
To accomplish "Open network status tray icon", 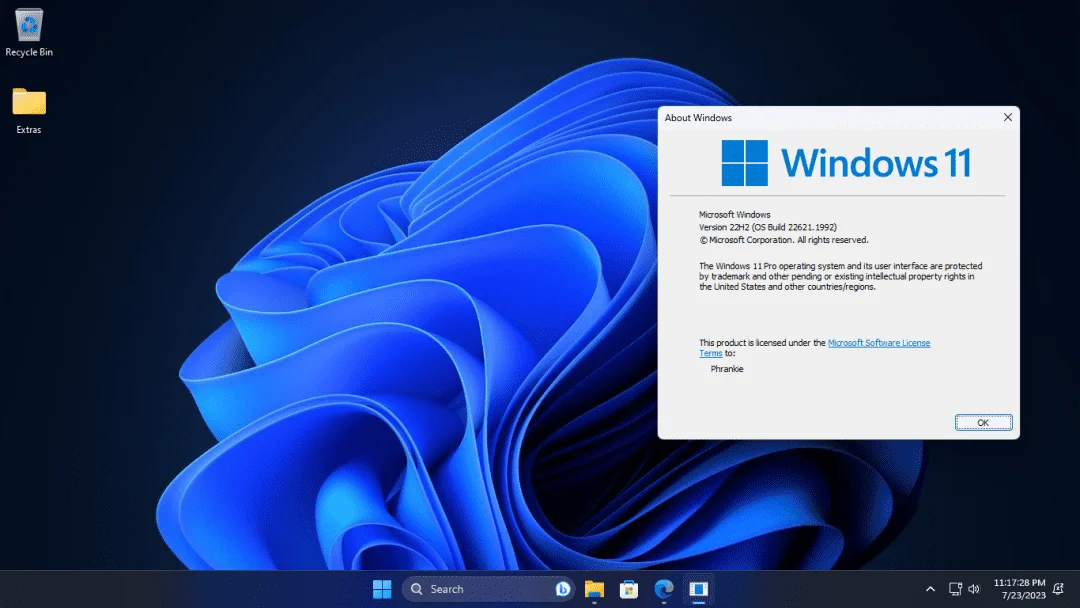I will coord(955,589).
